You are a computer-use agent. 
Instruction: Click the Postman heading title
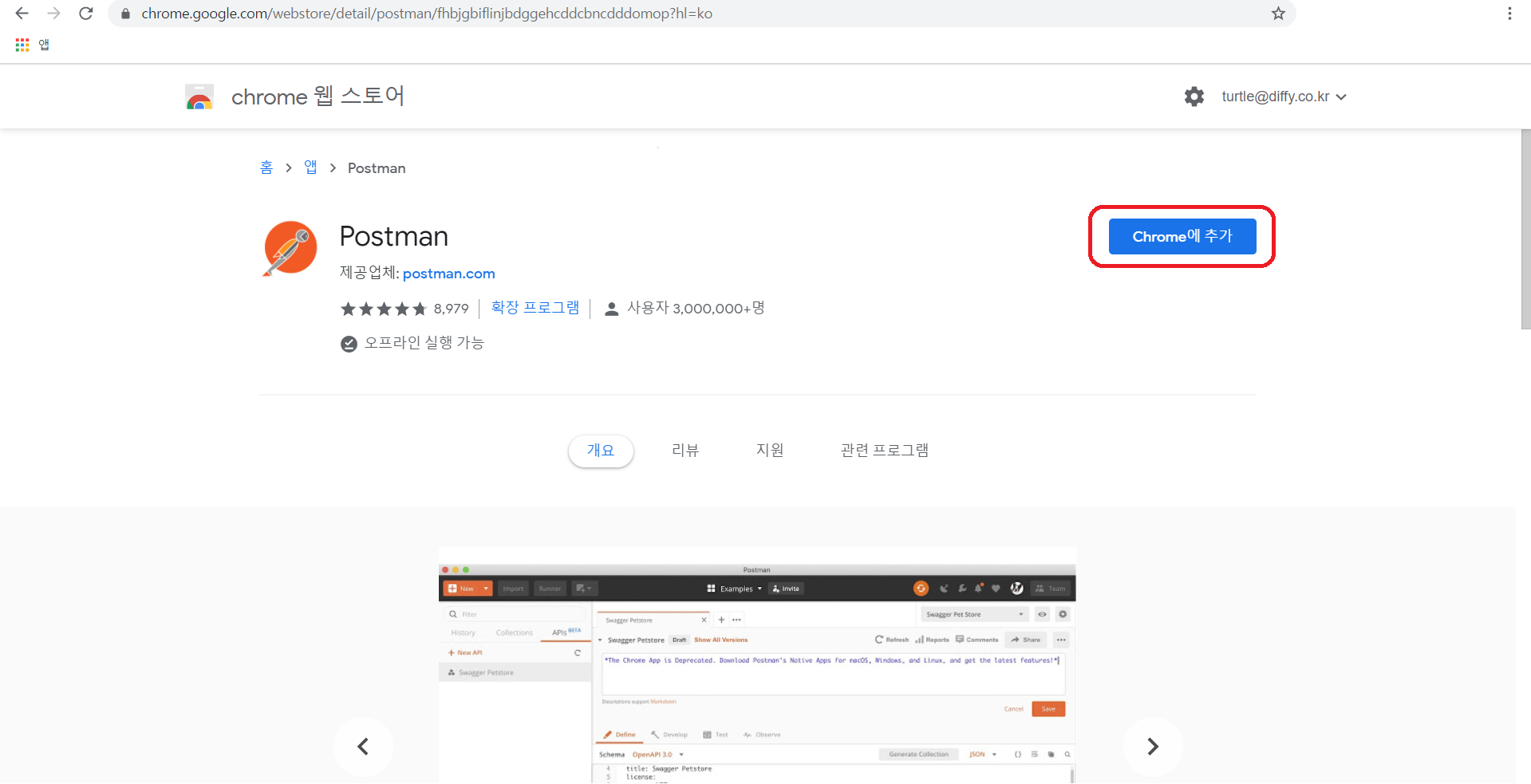[394, 237]
